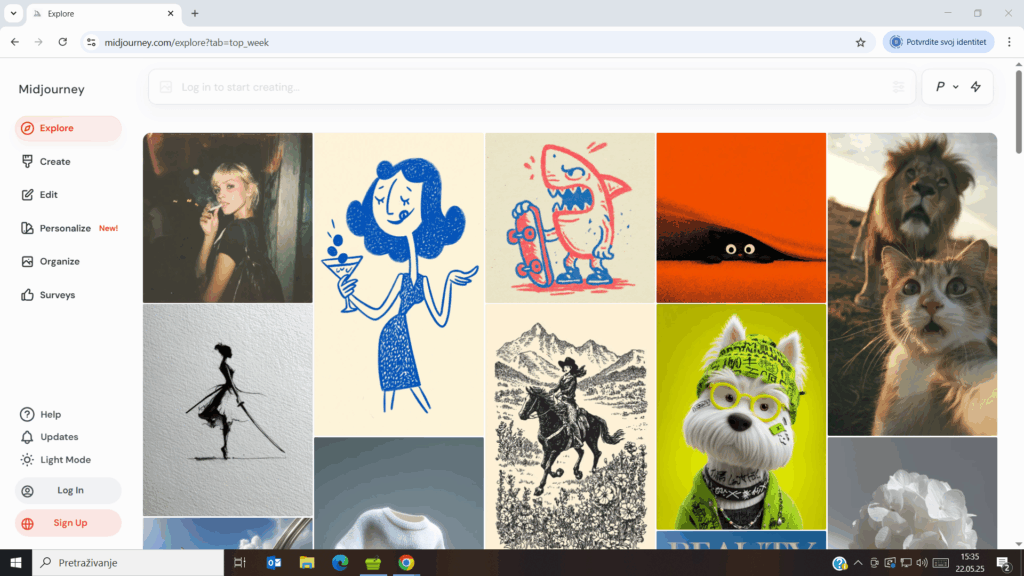Click the Chrome taskbar icon
The height and width of the screenshot is (576, 1024).
pos(406,562)
